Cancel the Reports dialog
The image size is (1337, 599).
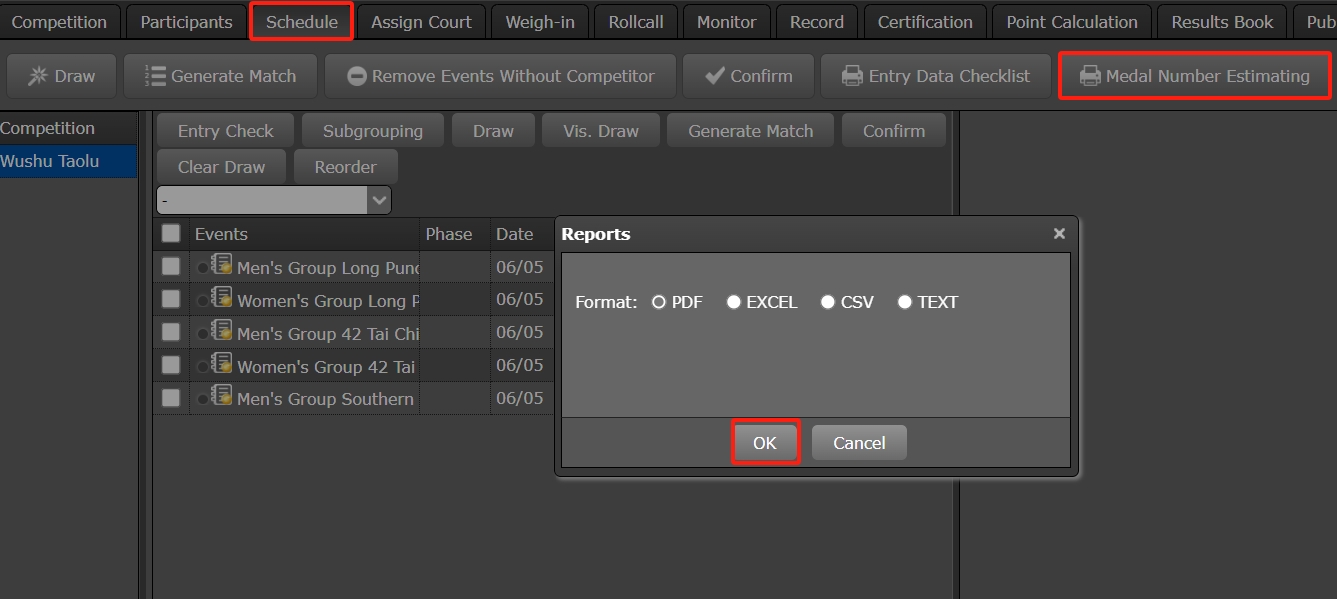click(858, 443)
